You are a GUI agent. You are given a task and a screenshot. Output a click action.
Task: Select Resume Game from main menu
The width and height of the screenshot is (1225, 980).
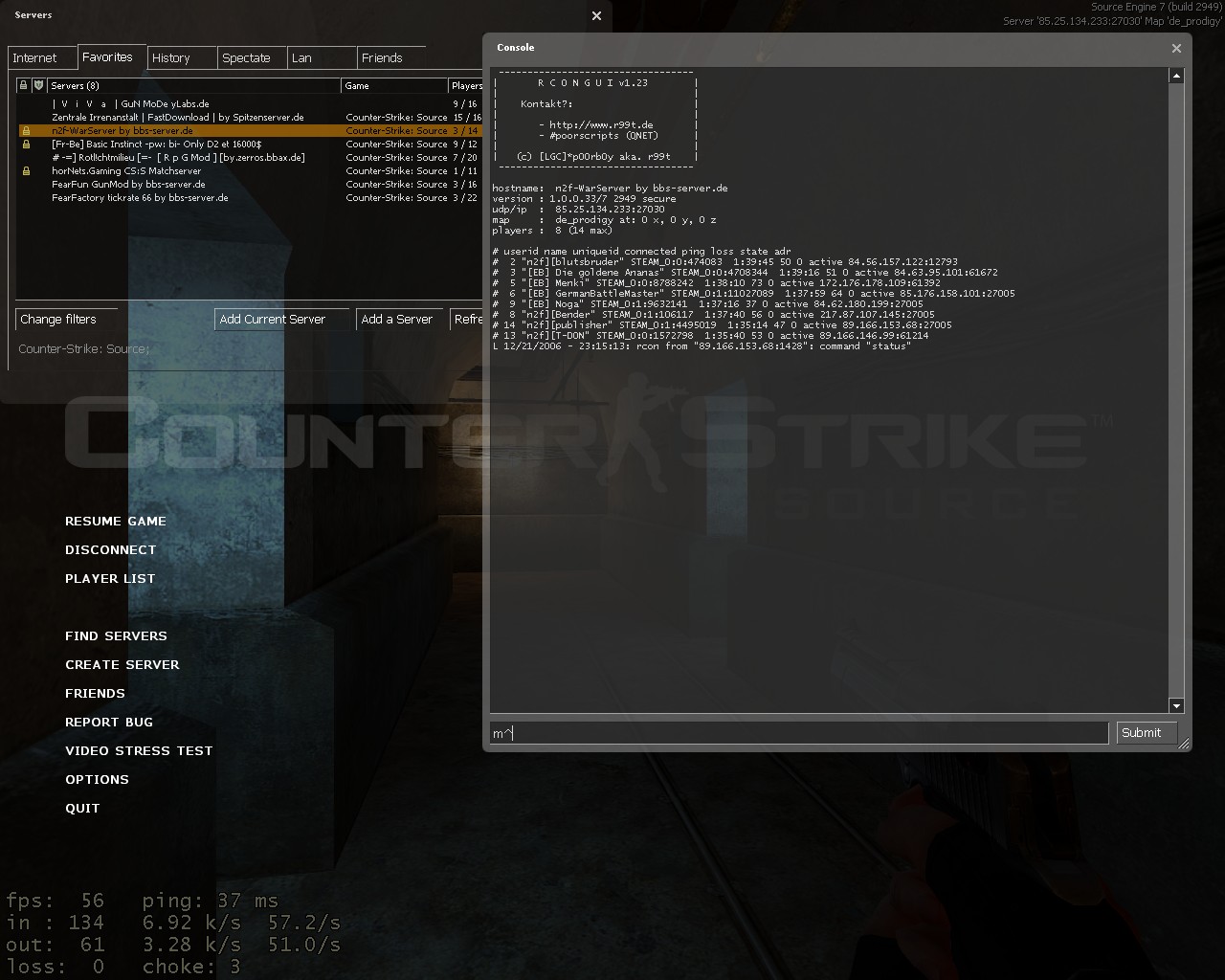116,522
